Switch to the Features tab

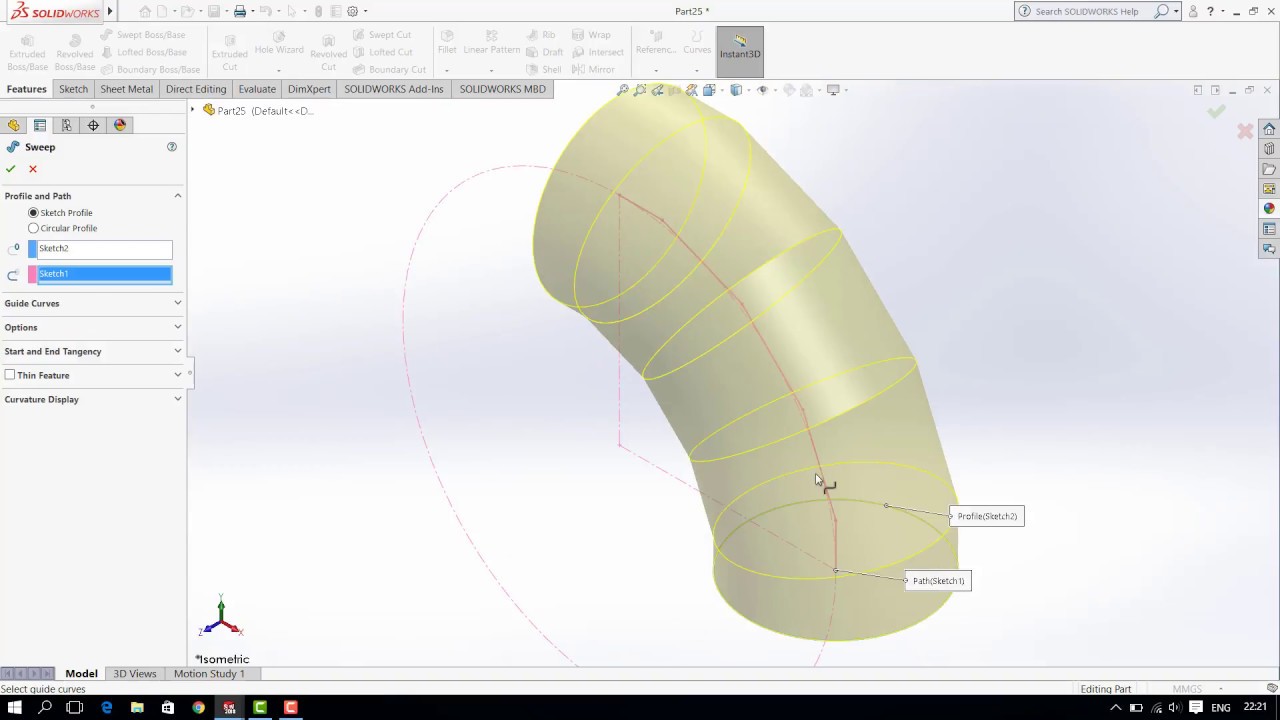[x=26, y=89]
